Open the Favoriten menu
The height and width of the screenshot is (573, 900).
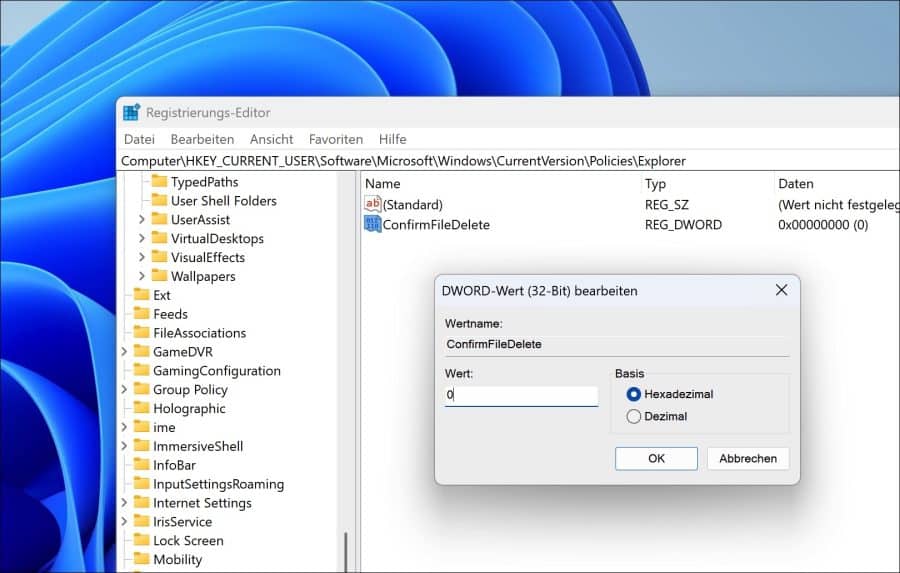pyautogui.click(x=335, y=139)
